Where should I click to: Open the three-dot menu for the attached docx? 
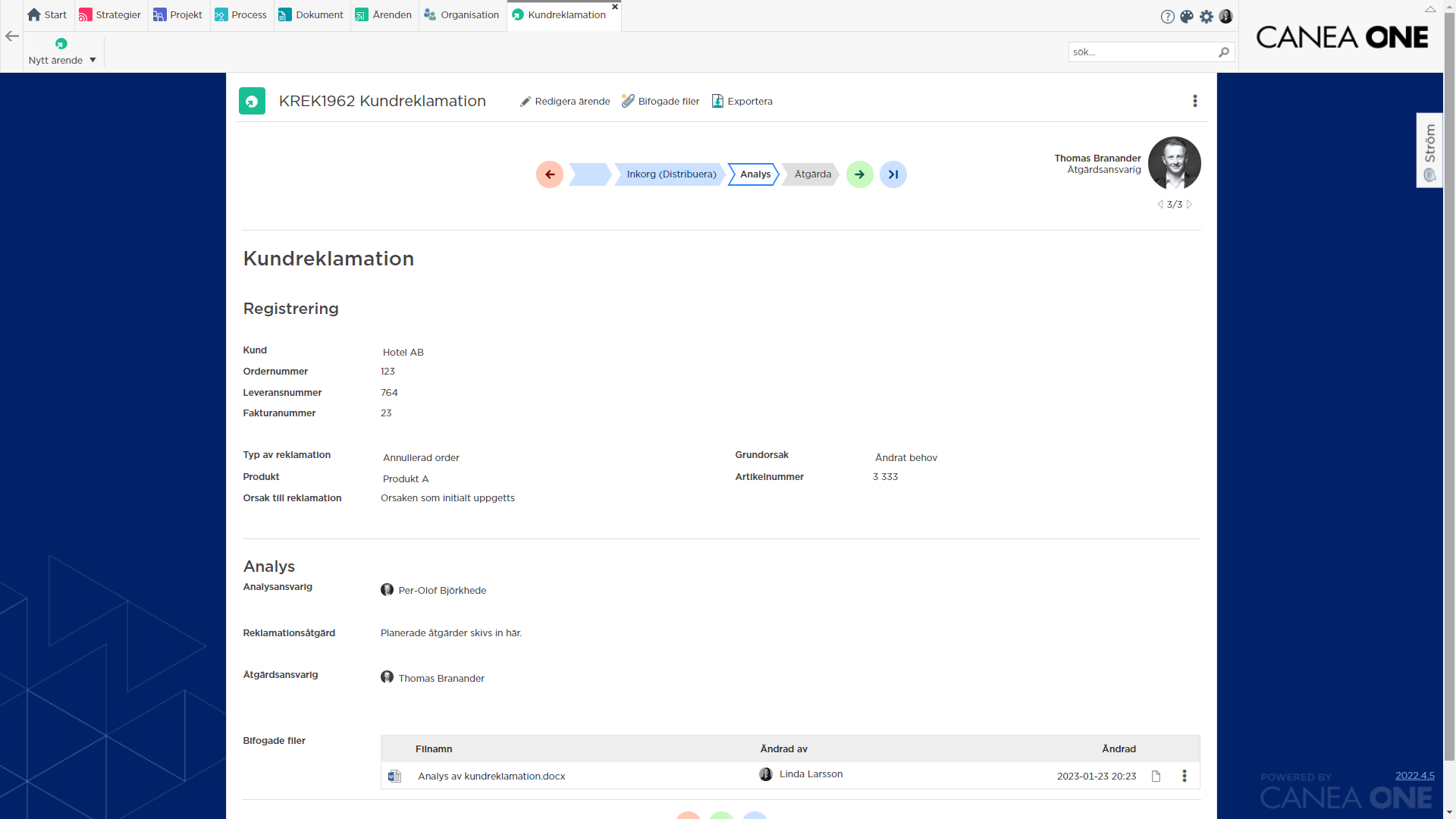point(1184,776)
